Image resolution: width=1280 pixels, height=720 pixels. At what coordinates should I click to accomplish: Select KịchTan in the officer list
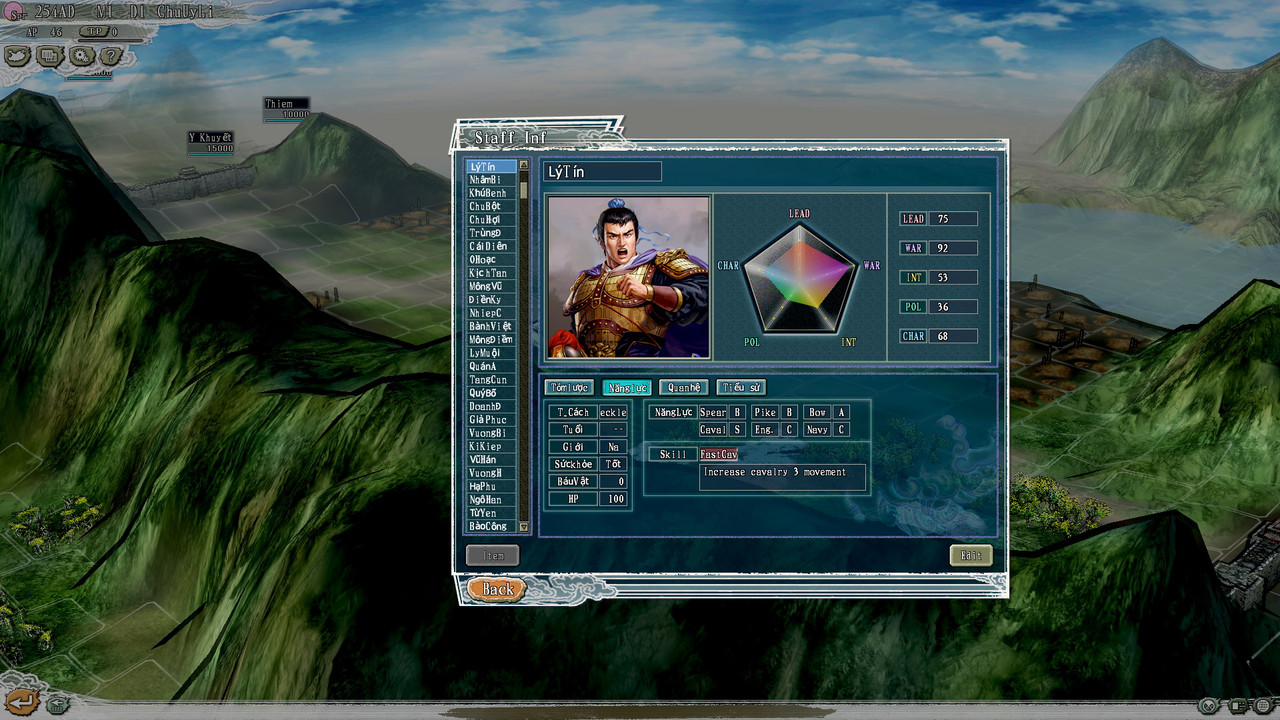tap(491, 273)
